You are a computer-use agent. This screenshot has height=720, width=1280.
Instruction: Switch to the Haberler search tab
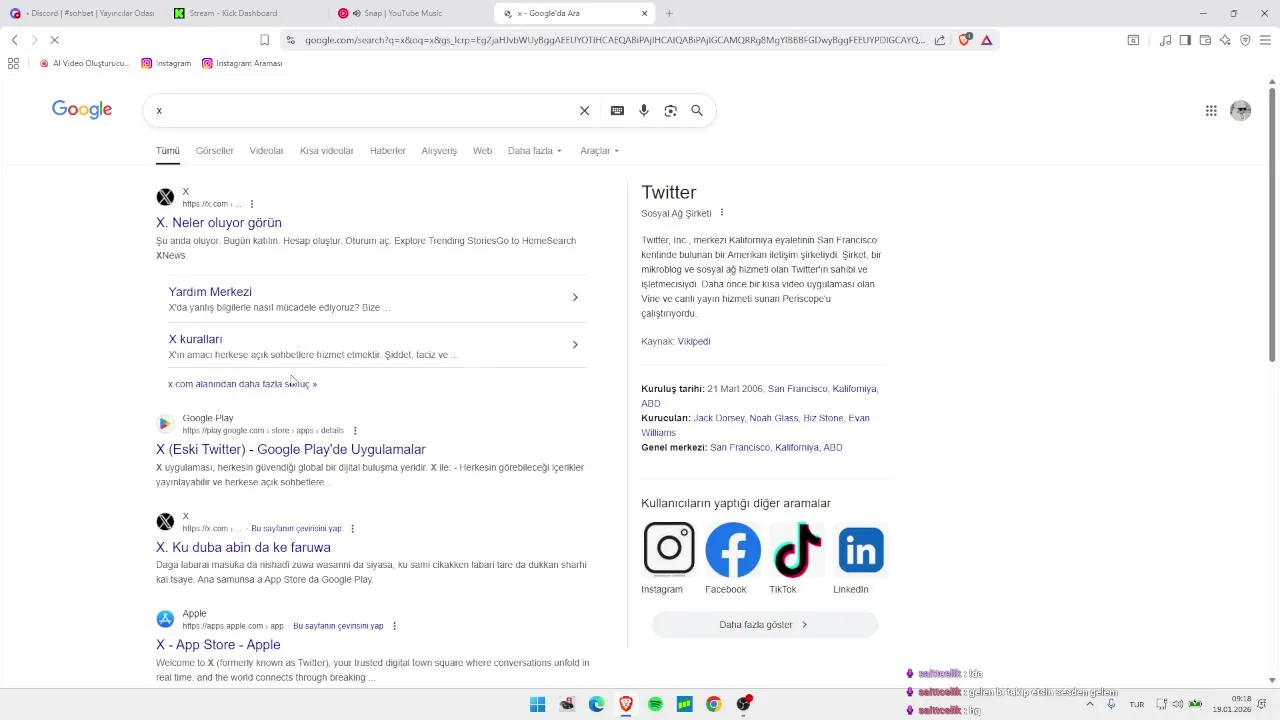(388, 151)
